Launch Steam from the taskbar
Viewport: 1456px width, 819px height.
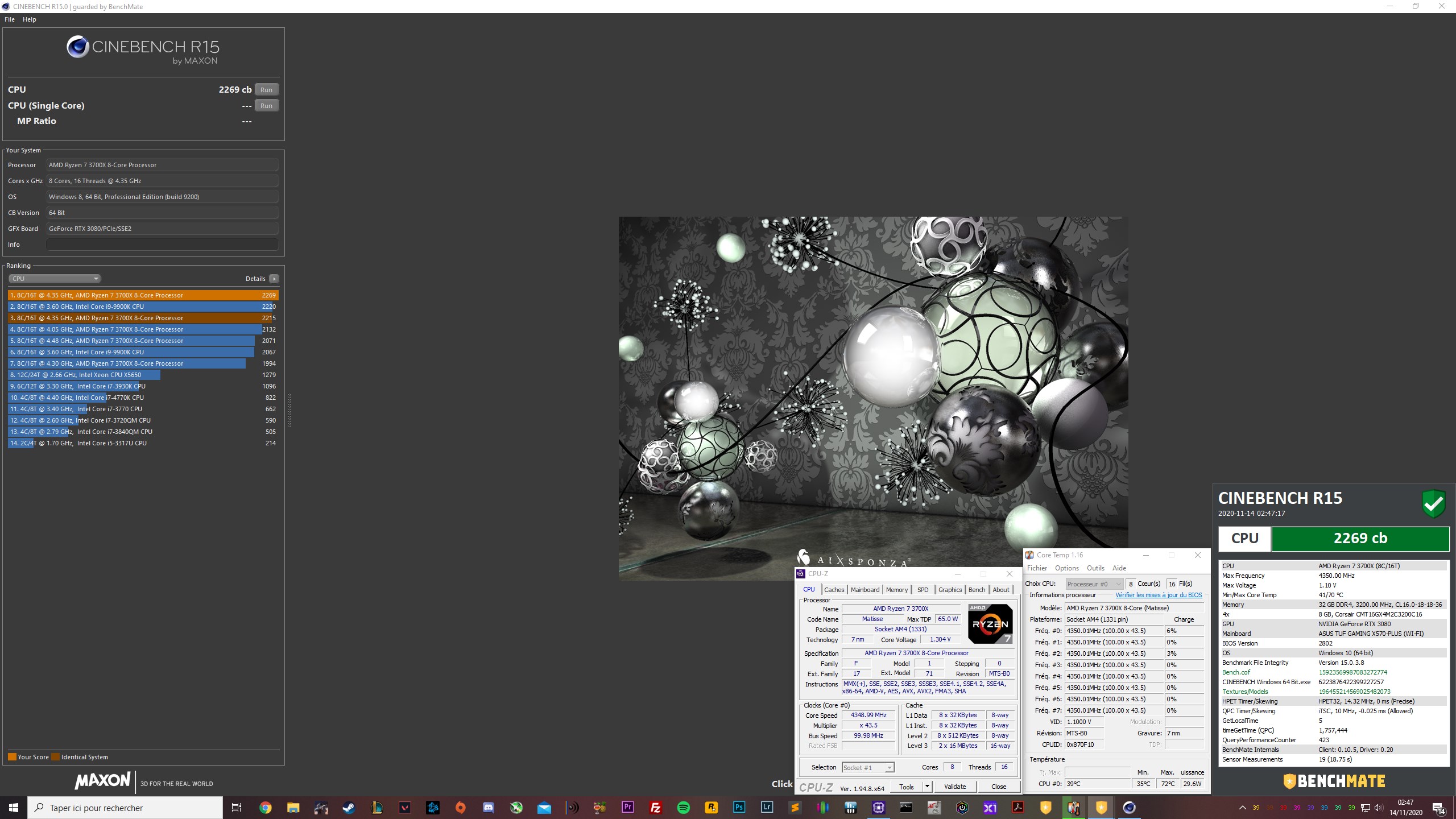[x=349, y=808]
